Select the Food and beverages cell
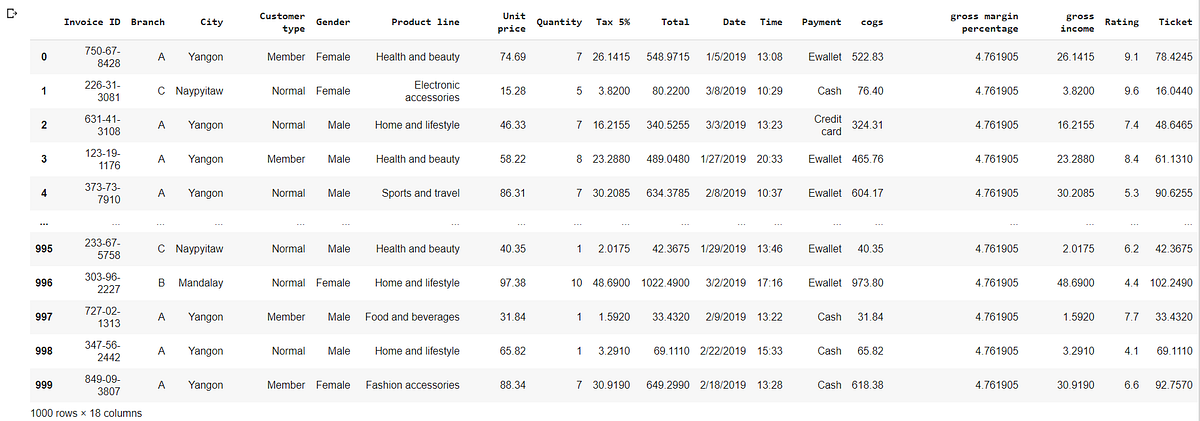The height and width of the screenshot is (421, 1200). pyautogui.click(x=412, y=317)
